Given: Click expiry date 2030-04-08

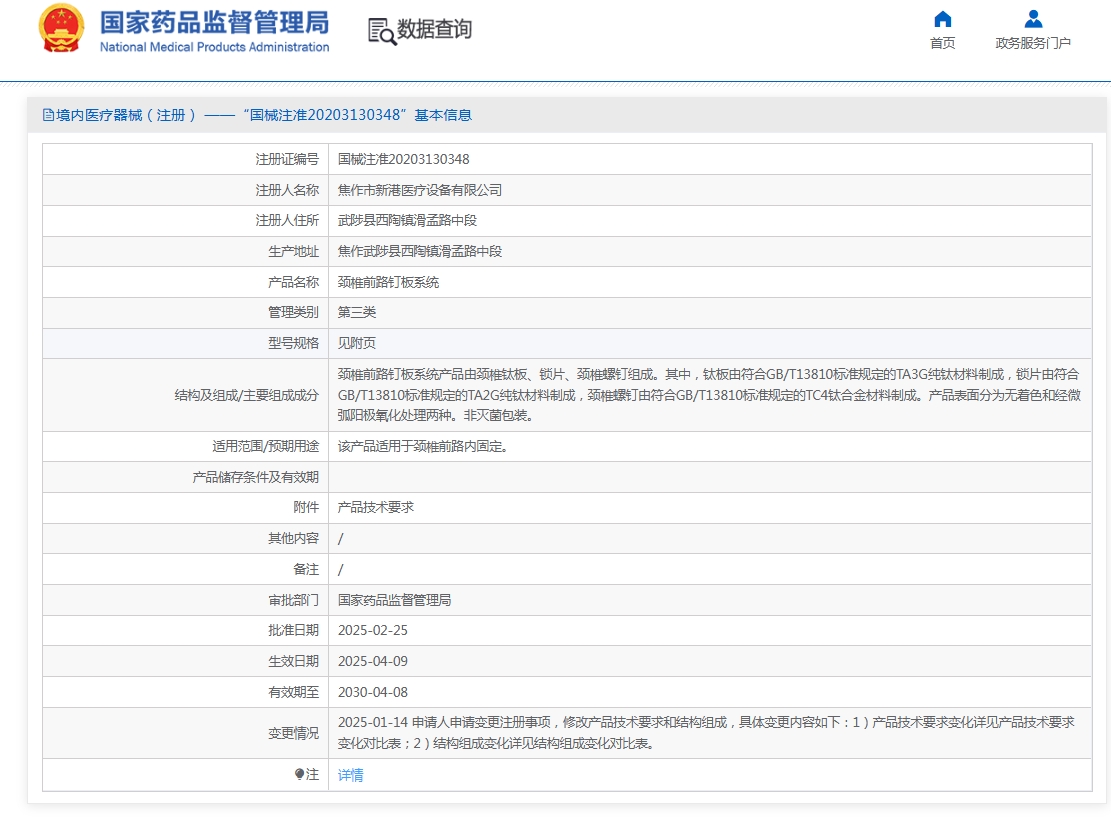Looking at the screenshot, I should 373,692.
